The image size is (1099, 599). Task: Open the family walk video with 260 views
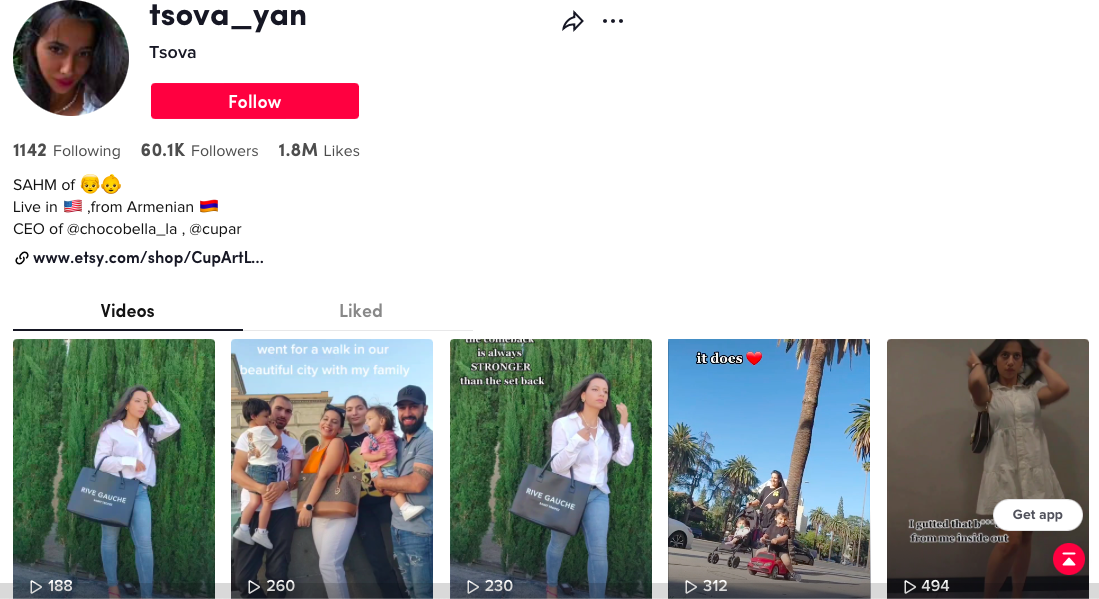tap(332, 469)
